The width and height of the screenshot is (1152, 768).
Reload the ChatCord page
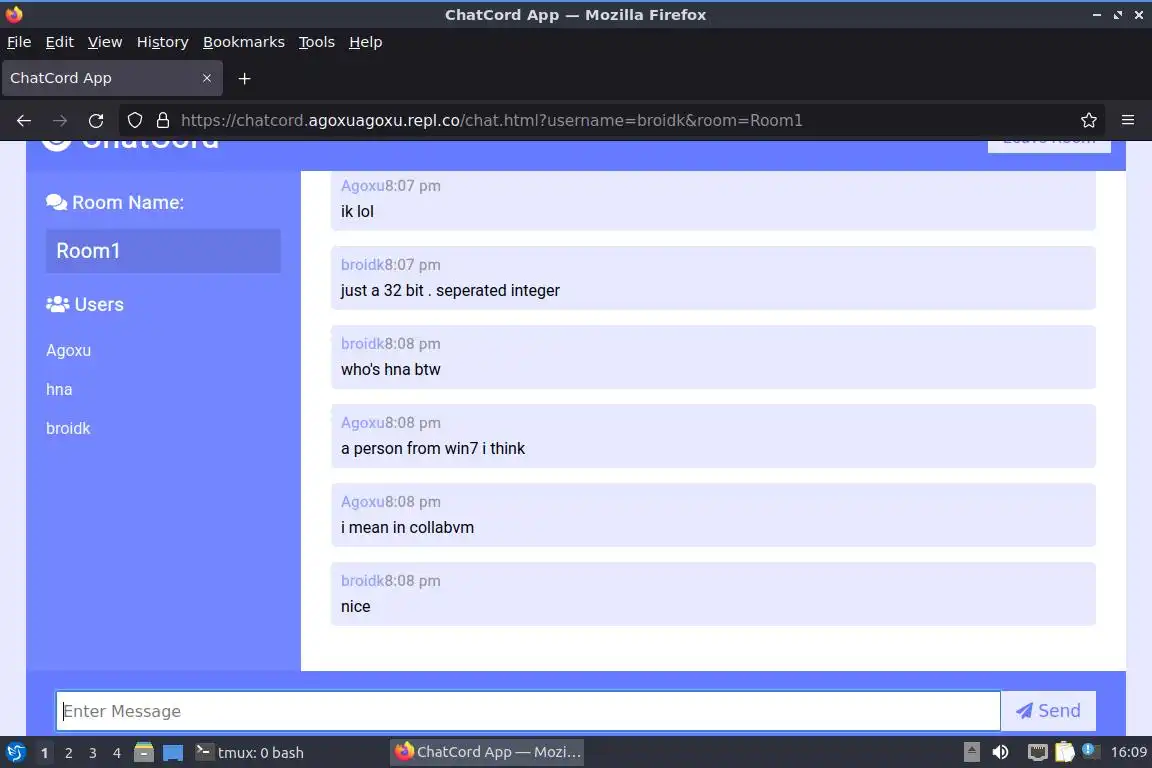coord(96,121)
